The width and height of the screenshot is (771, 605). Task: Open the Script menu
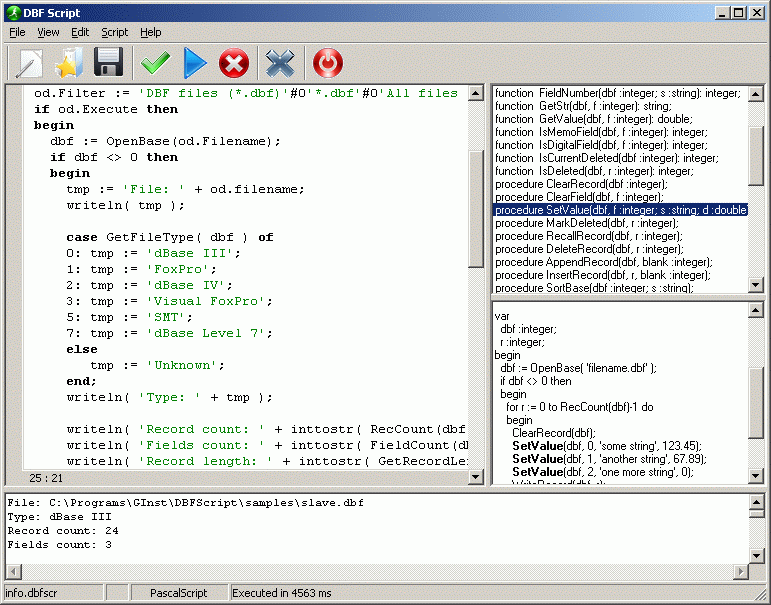114,32
